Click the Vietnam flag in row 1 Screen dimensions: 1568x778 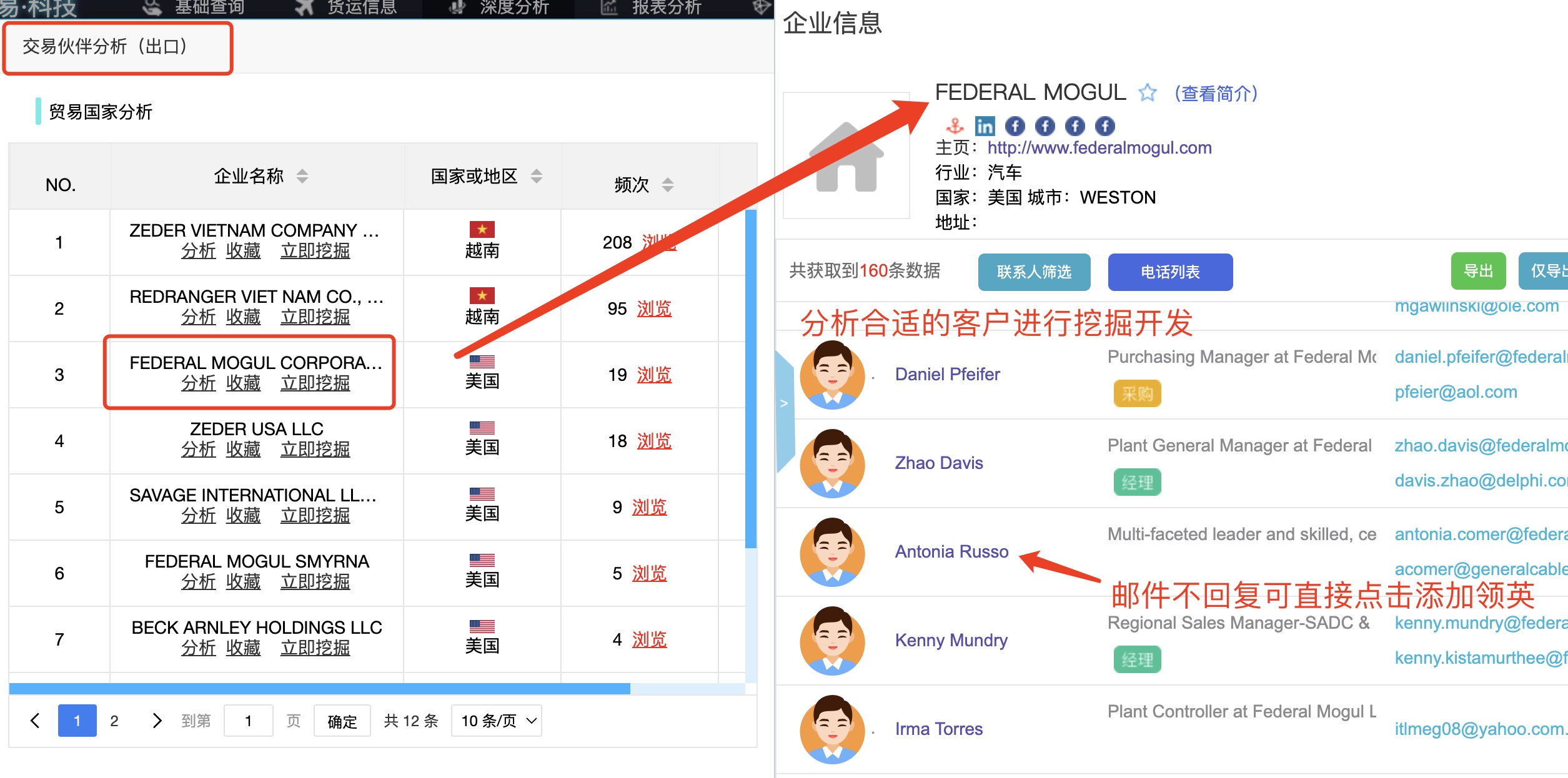coord(482,229)
